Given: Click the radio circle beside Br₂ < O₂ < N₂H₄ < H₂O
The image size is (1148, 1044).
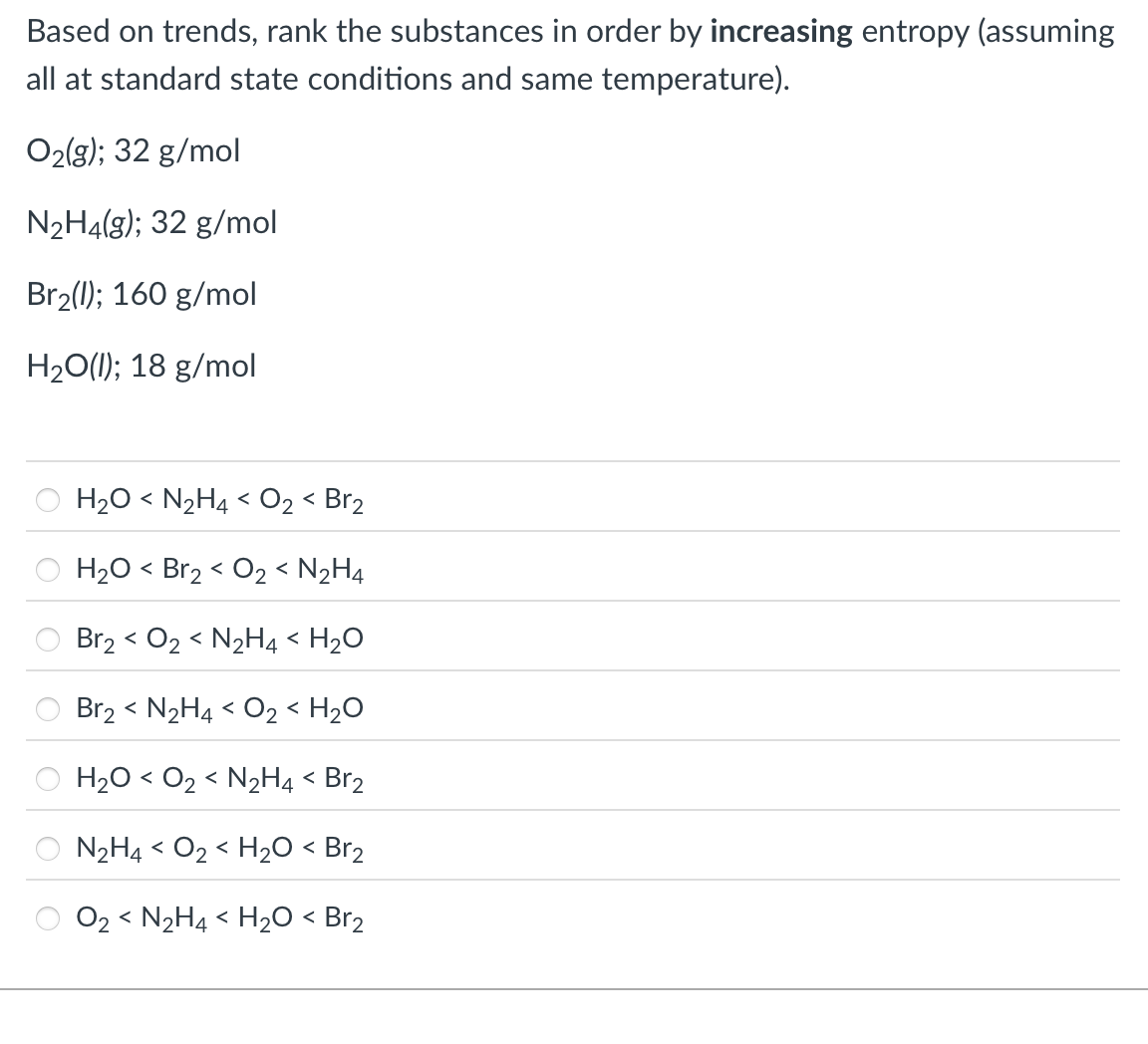Looking at the screenshot, I should (48, 640).
